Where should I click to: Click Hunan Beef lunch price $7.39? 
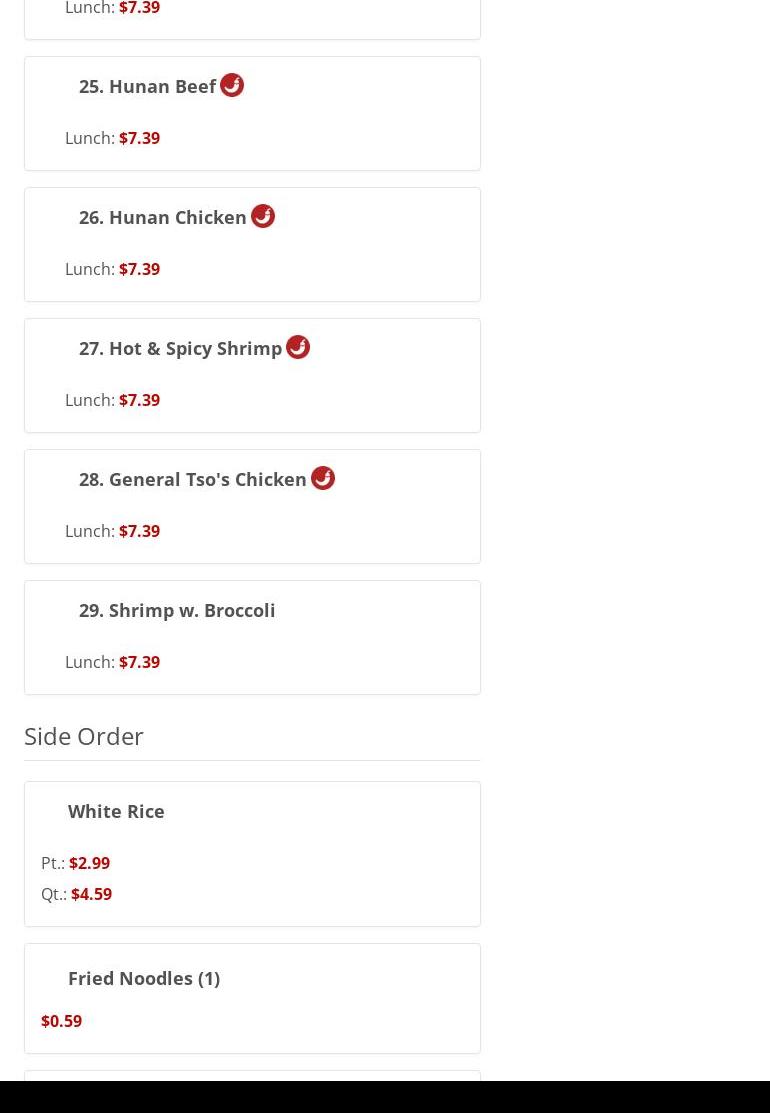coord(139,138)
